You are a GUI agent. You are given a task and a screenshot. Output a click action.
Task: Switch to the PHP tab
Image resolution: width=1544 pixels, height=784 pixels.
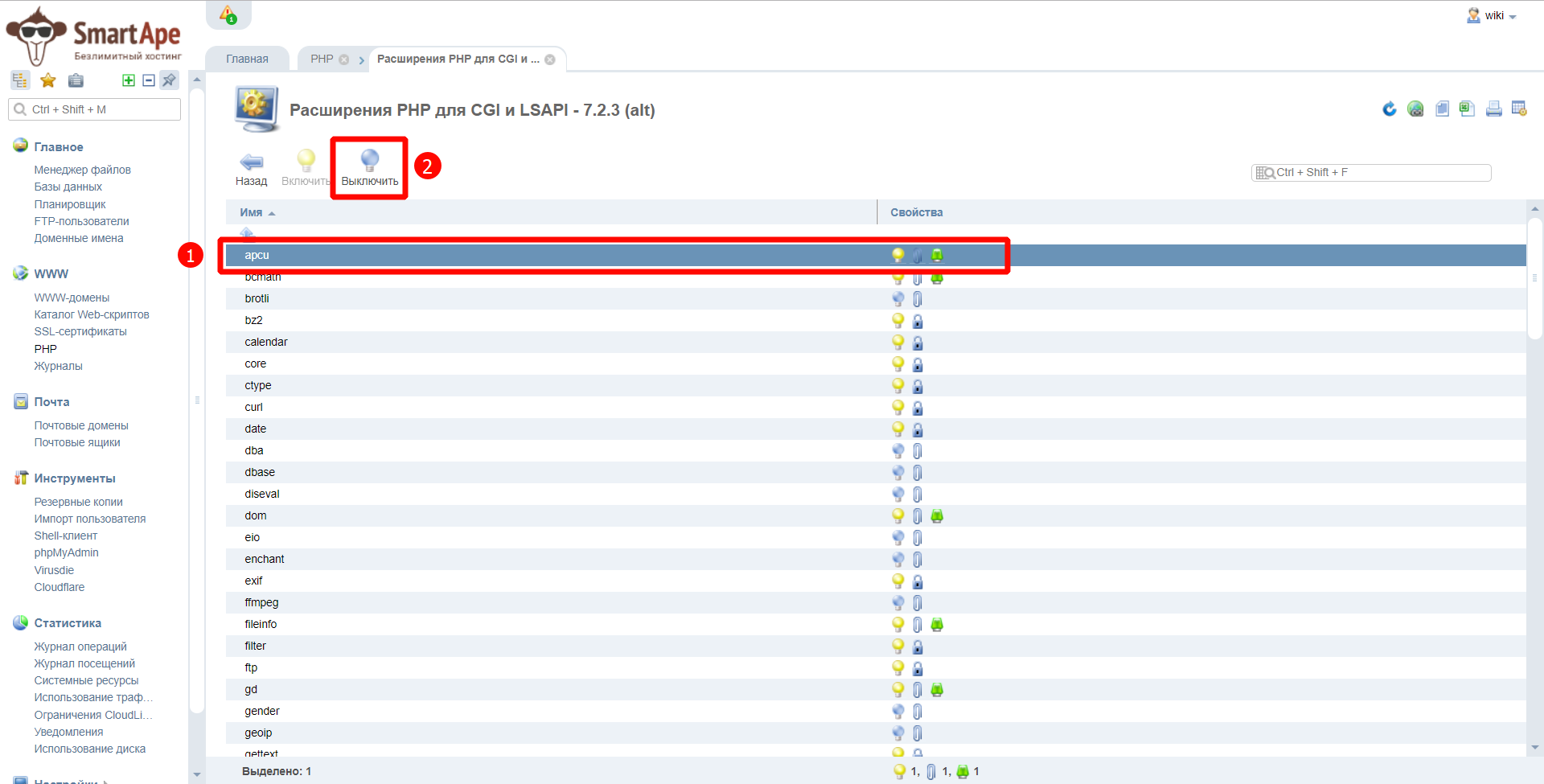pos(322,59)
